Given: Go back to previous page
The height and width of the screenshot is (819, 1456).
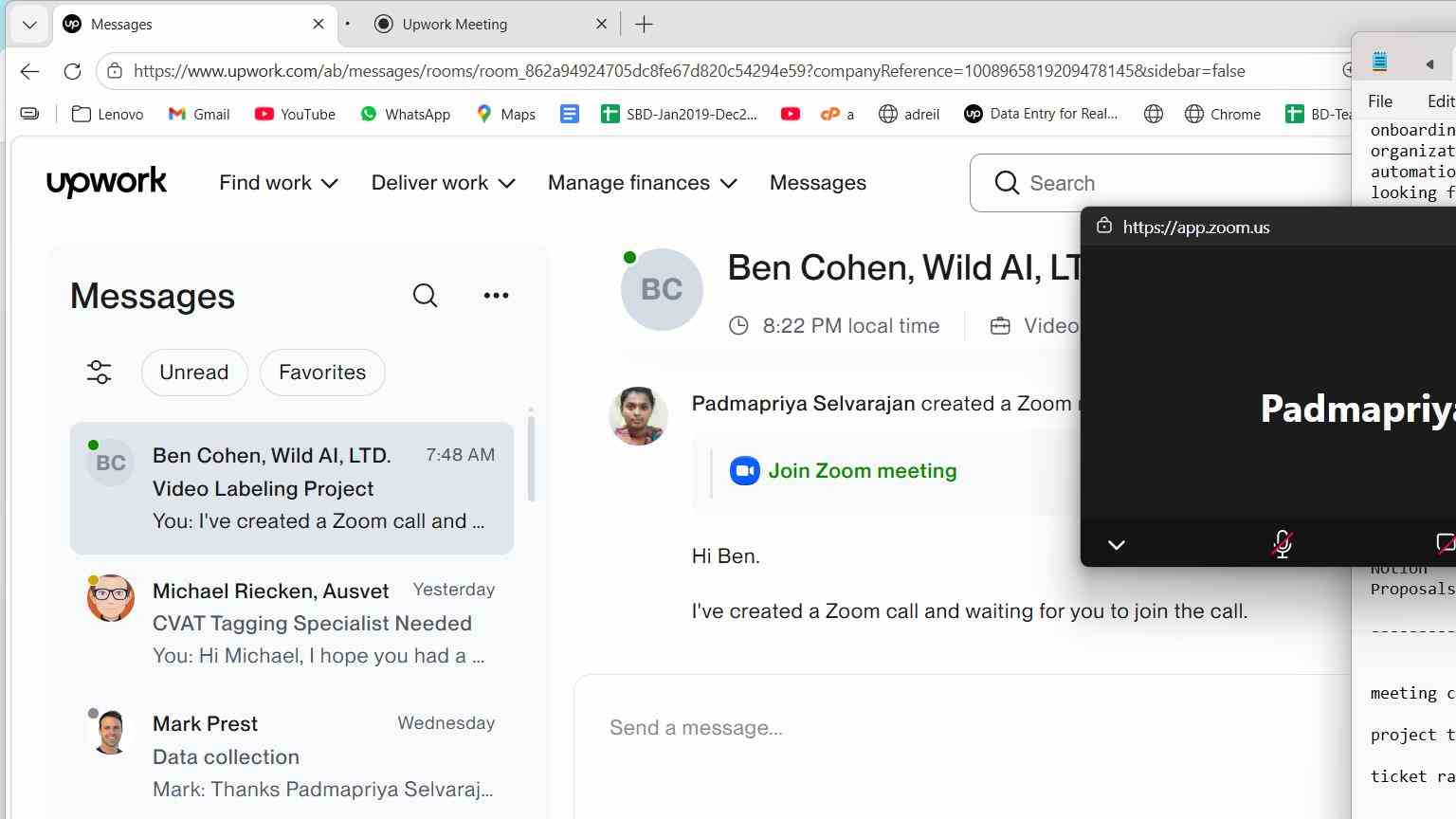Looking at the screenshot, I should [x=29, y=71].
